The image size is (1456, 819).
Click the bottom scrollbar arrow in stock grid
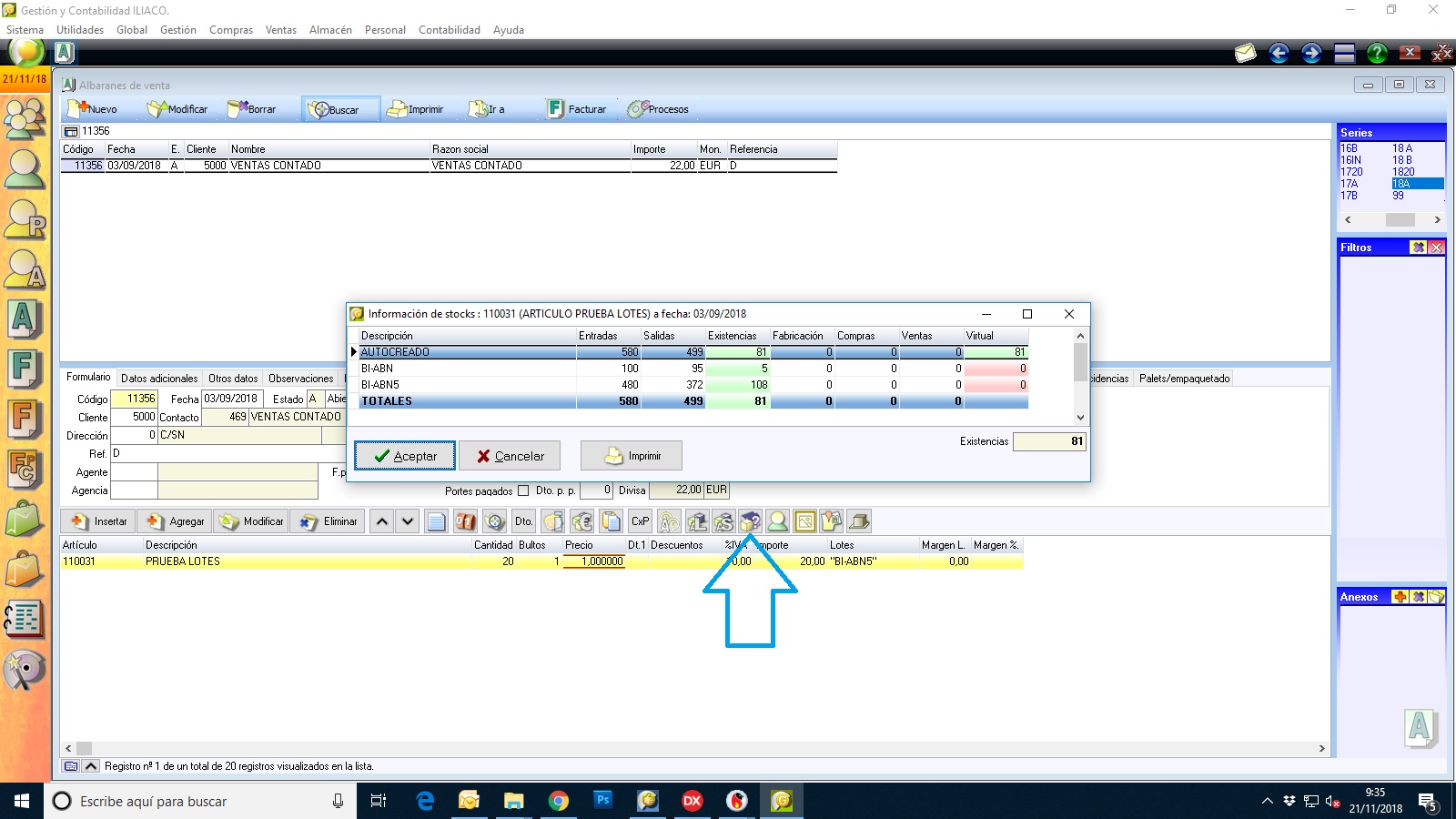point(1080,418)
